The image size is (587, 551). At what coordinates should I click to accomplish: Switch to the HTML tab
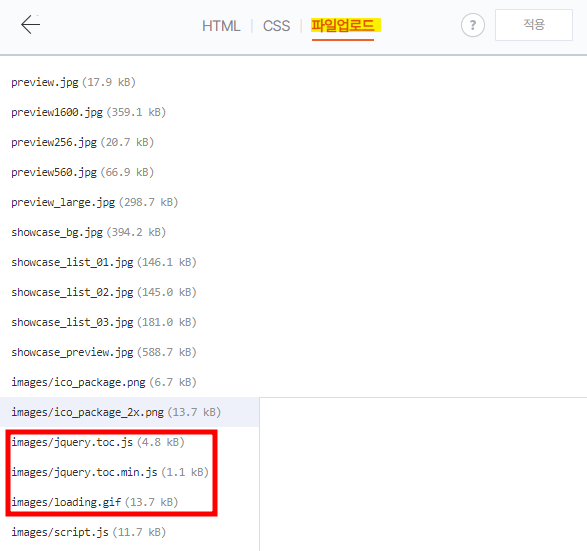[x=221, y=26]
